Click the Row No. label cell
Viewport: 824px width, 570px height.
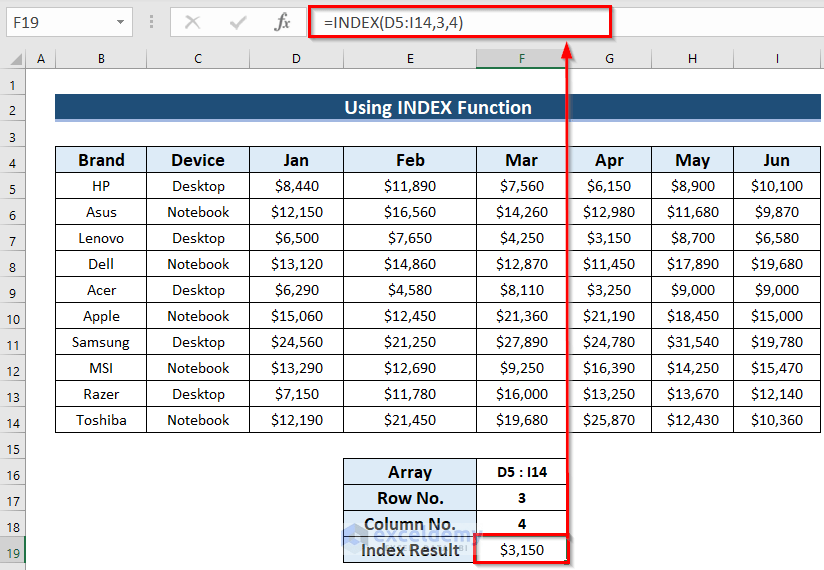[x=410, y=498]
